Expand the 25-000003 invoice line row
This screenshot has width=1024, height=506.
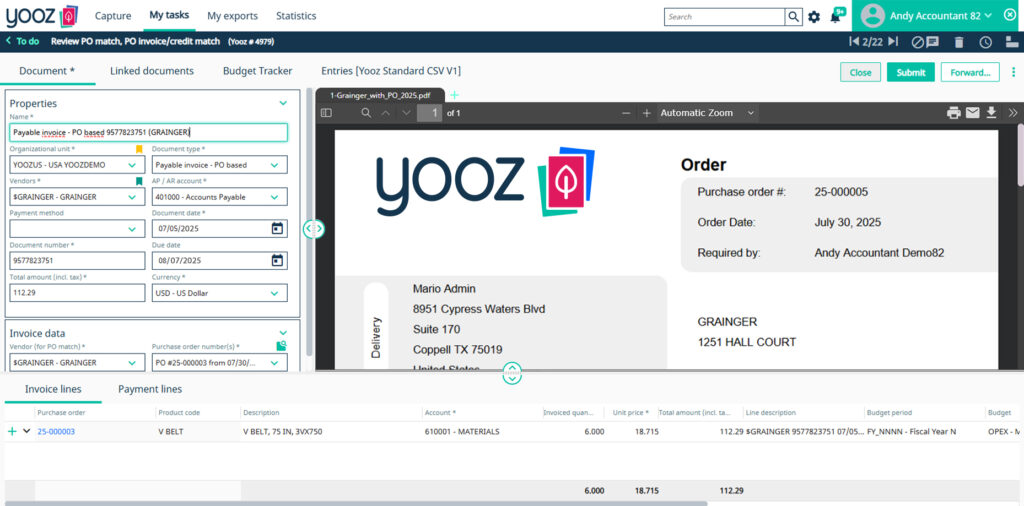click(27, 431)
